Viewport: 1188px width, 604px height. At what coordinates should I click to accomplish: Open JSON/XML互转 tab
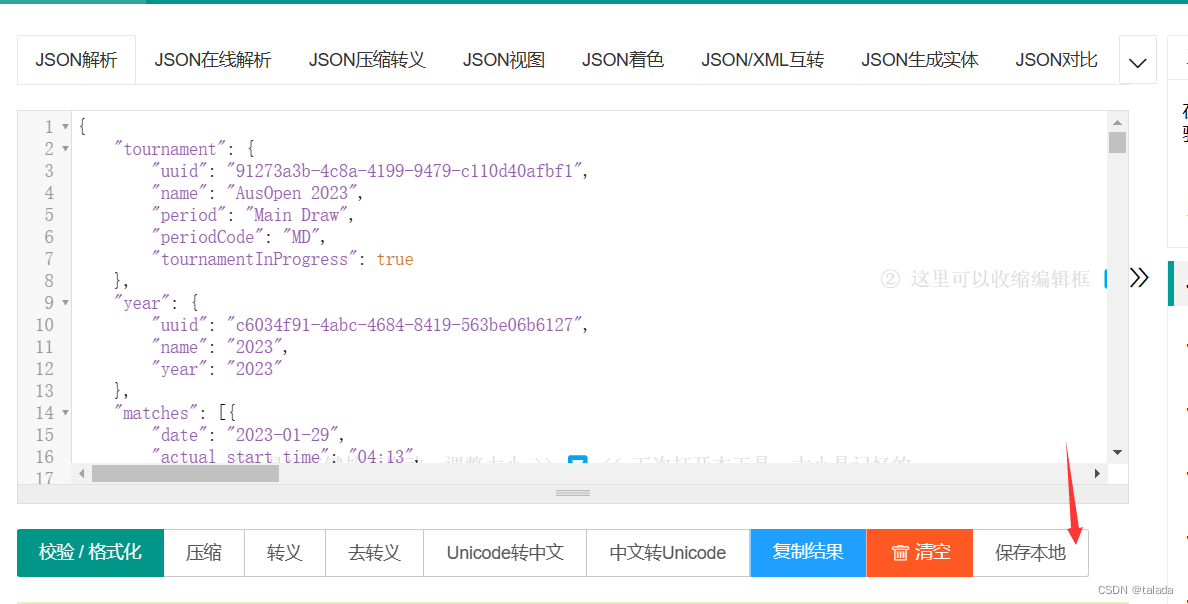[x=762, y=60]
